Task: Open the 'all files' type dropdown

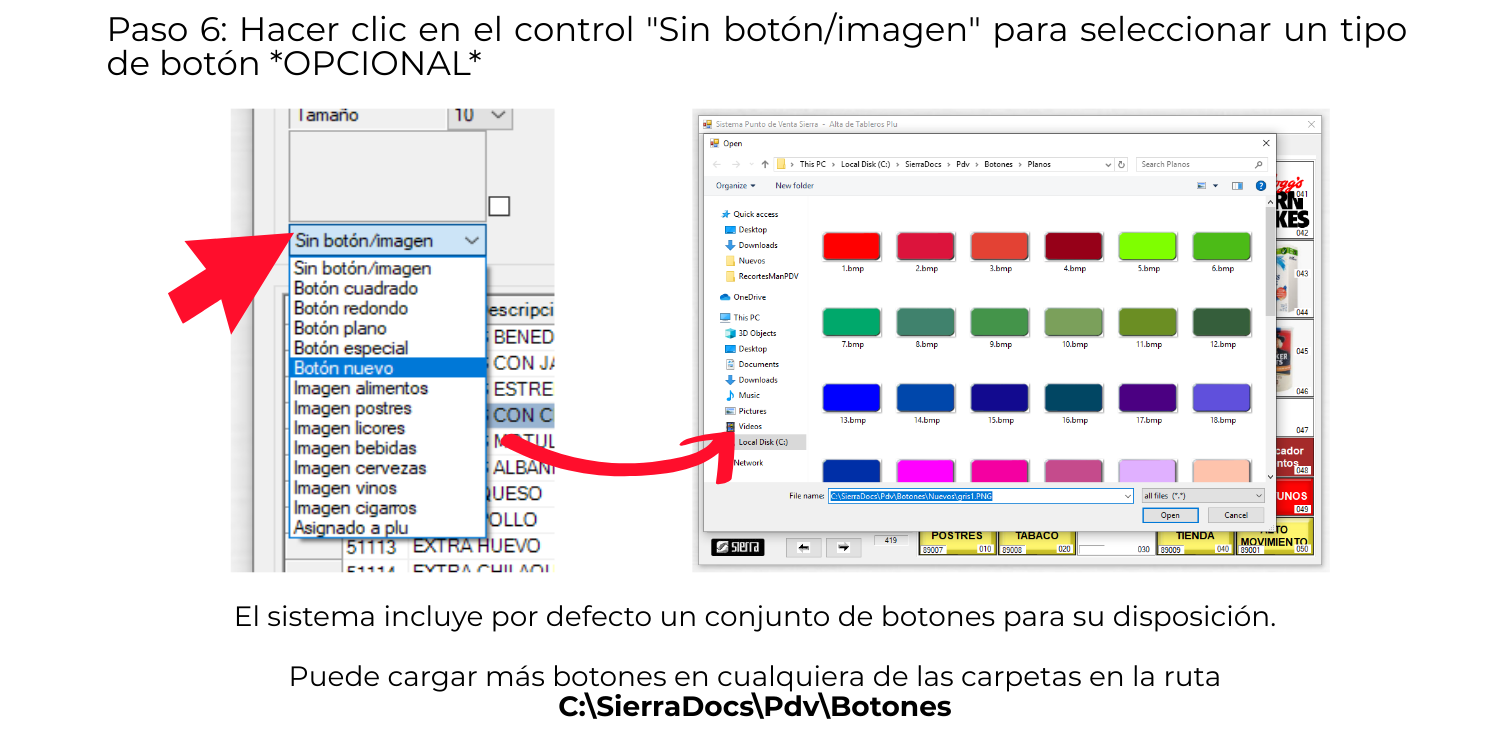Action: coord(1202,495)
